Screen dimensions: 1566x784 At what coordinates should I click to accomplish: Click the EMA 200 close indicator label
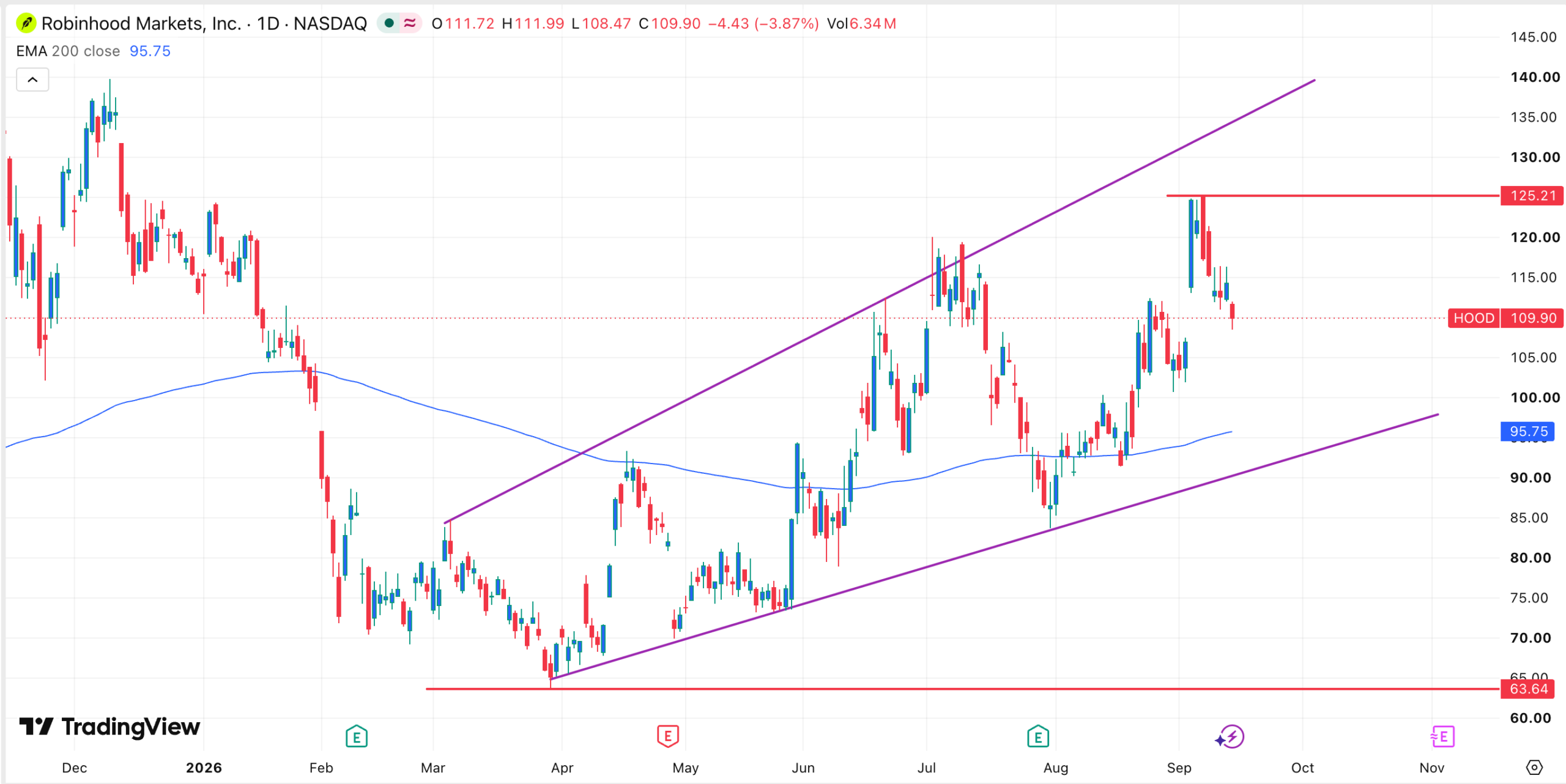(68, 51)
